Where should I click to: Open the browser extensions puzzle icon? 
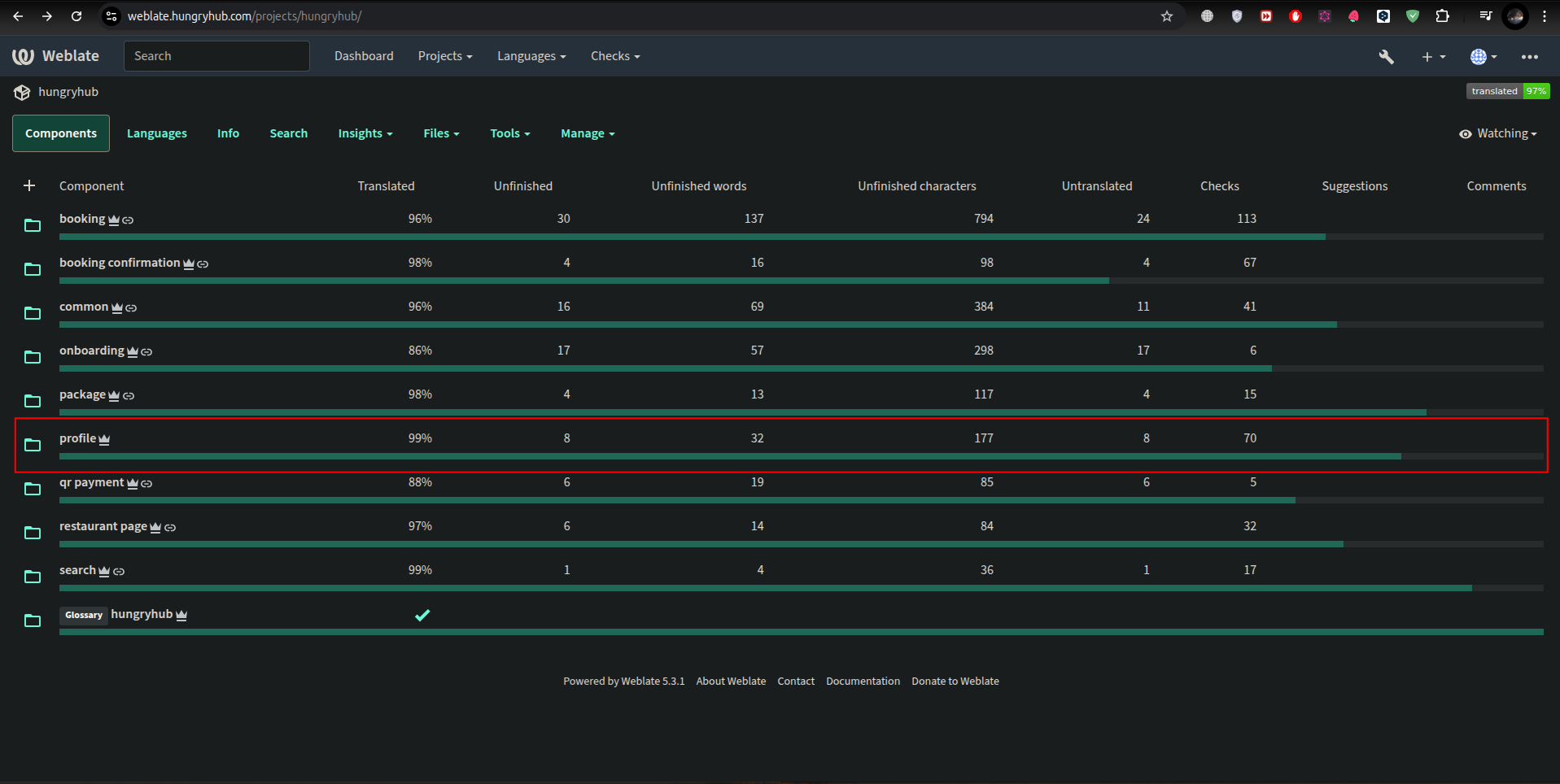pyautogui.click(x=1442, y=16)
